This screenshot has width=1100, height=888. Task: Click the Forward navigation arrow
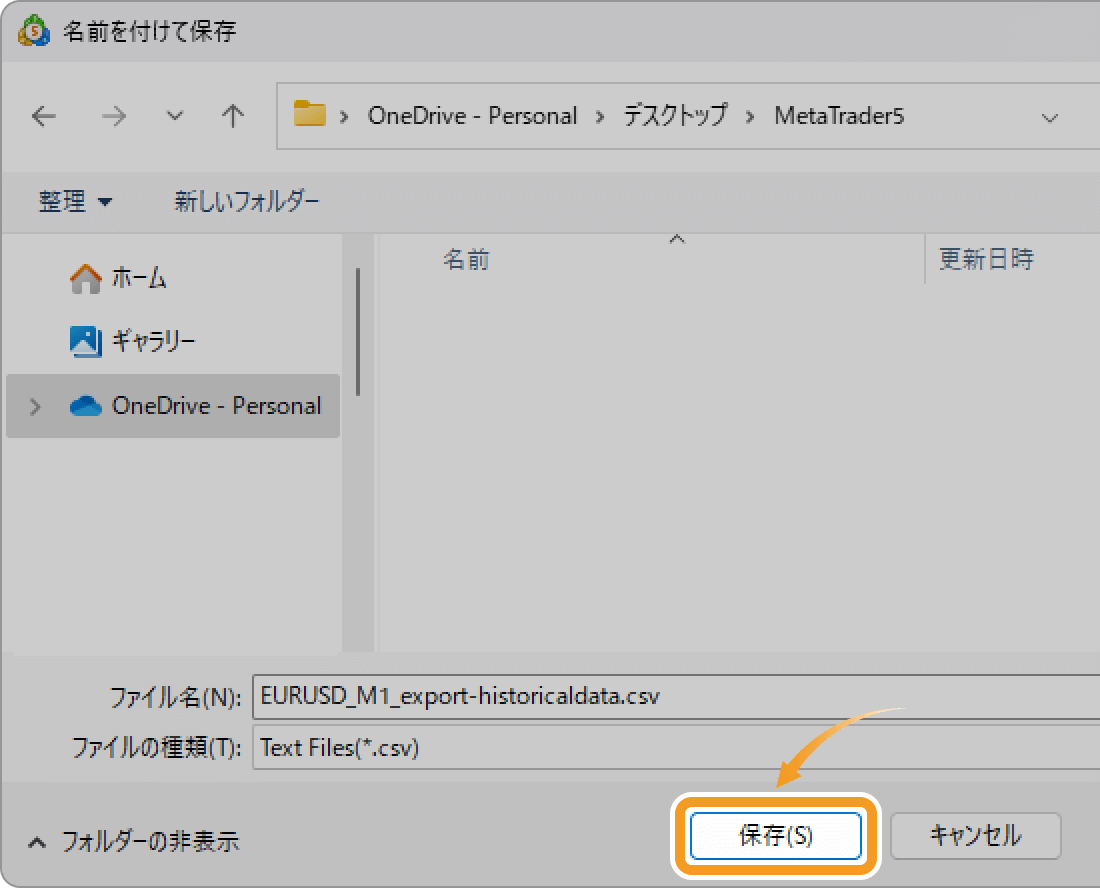coord(114,116)
